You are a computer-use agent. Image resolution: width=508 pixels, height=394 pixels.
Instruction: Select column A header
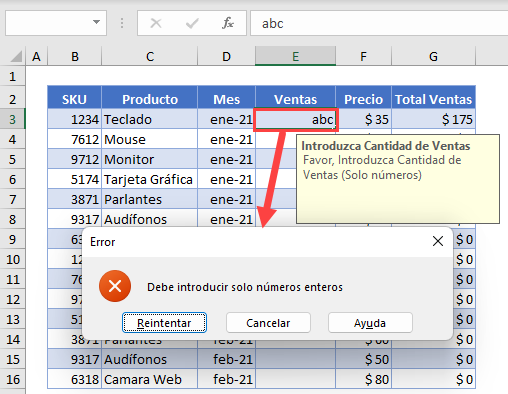click(36, 56)
